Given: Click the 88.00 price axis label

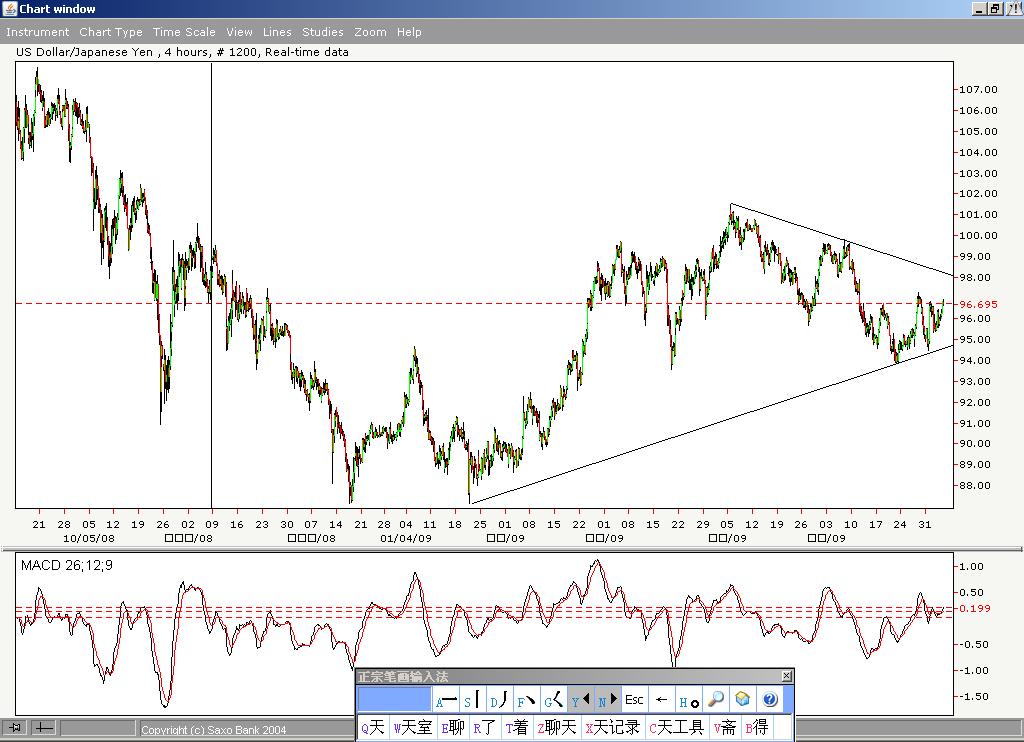Looking at the screenshot, I should tap(974, 485).
